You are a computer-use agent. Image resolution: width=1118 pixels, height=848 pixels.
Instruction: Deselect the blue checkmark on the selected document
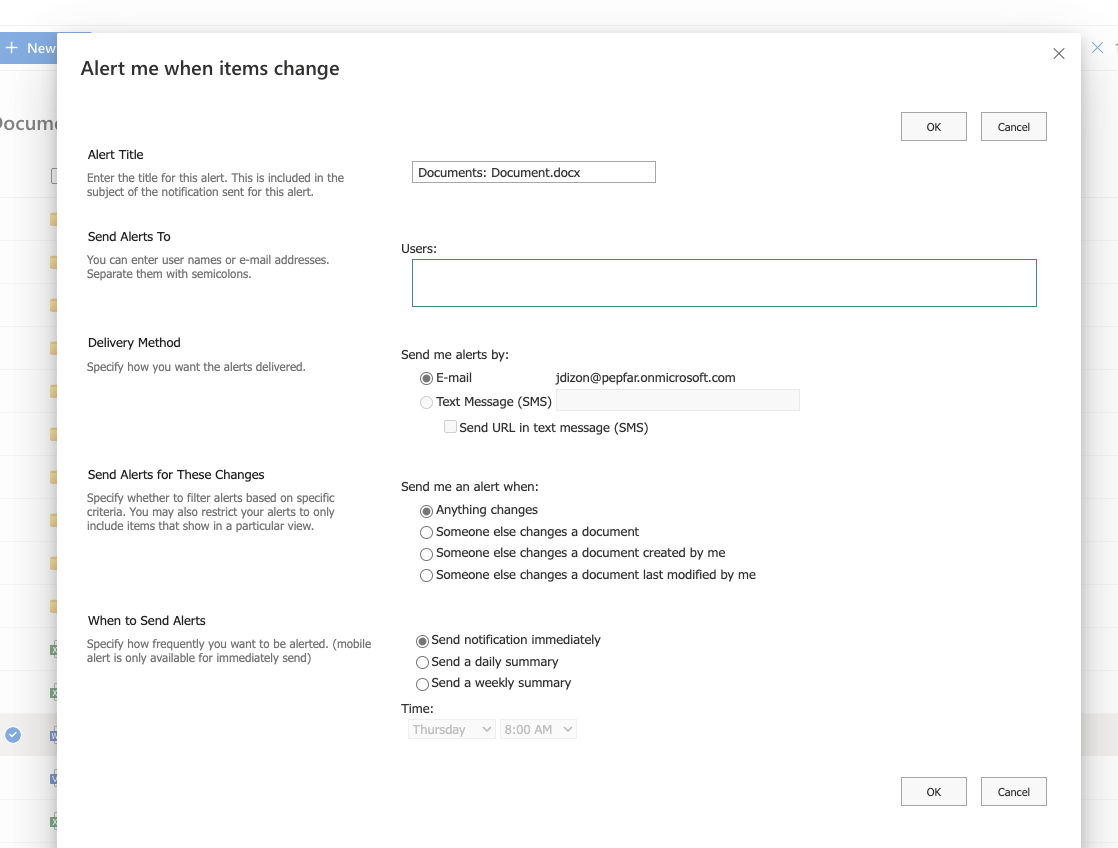point(13,734)
